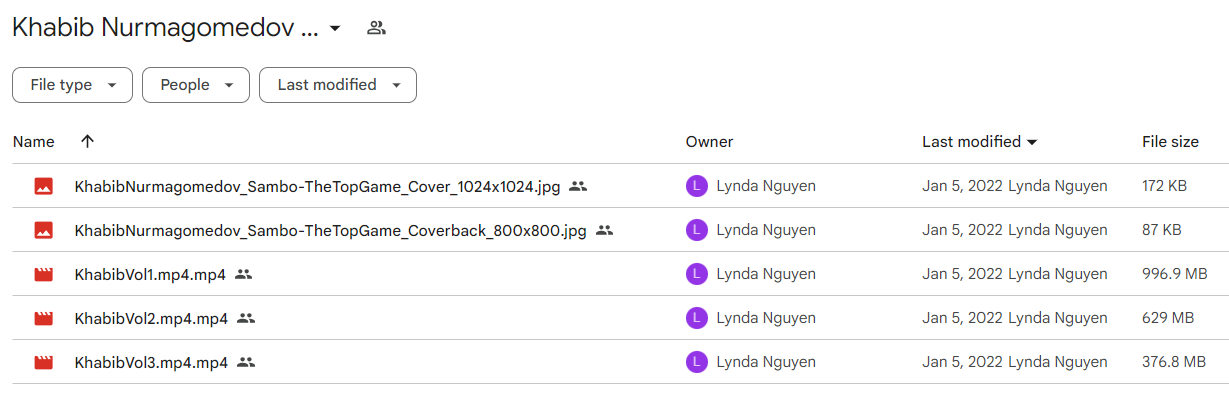Click shared icon next to Coverback_800x800.jpg

604,230
